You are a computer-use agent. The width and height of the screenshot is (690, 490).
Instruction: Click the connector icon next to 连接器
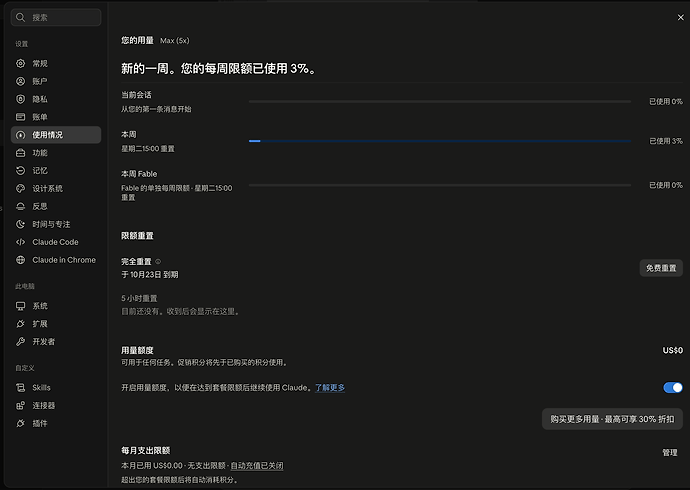point(21,406)
